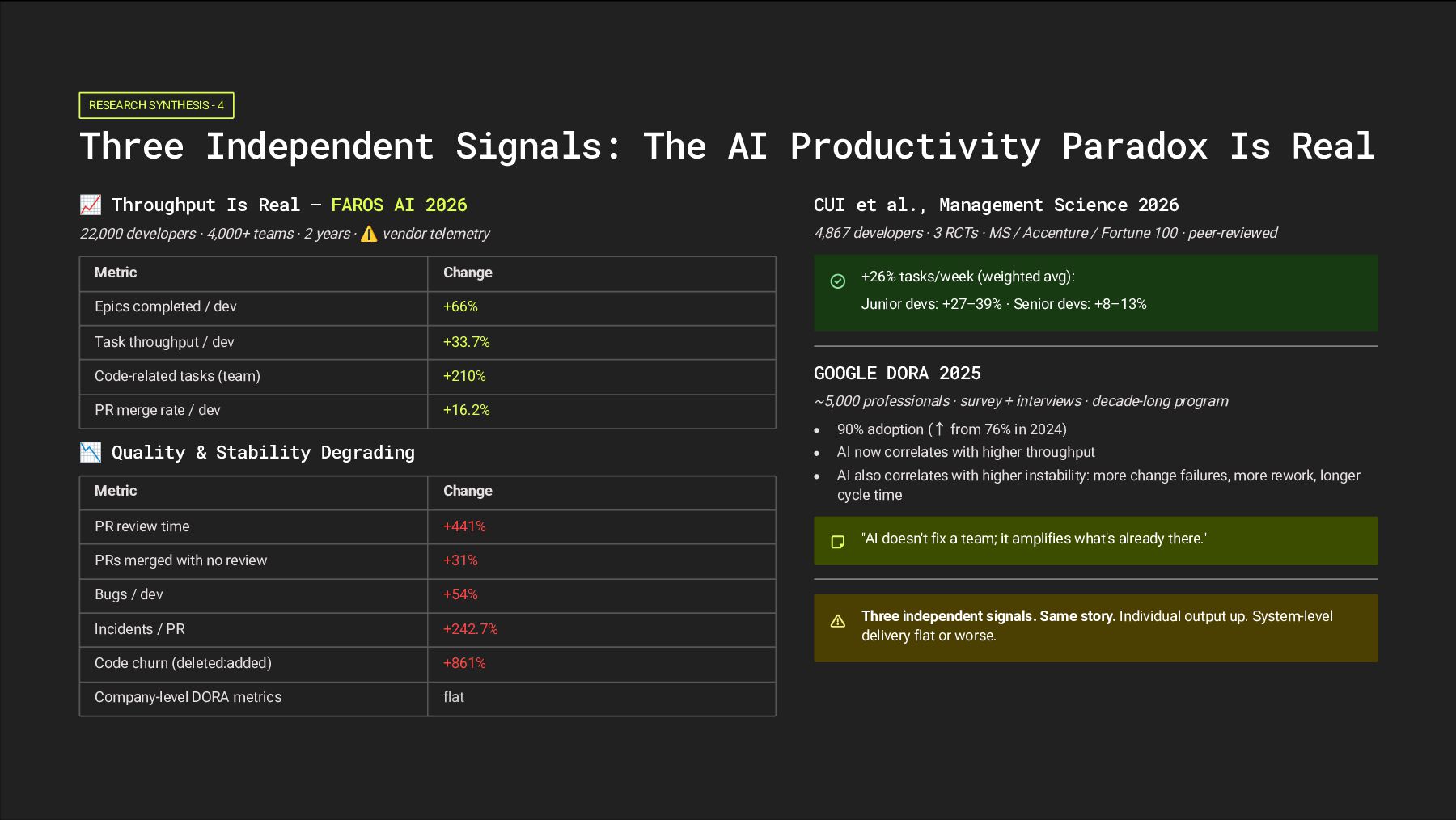Click the upward trend chart icon
The width and height of the screenshot is (1456, 820).
[91, 205]
